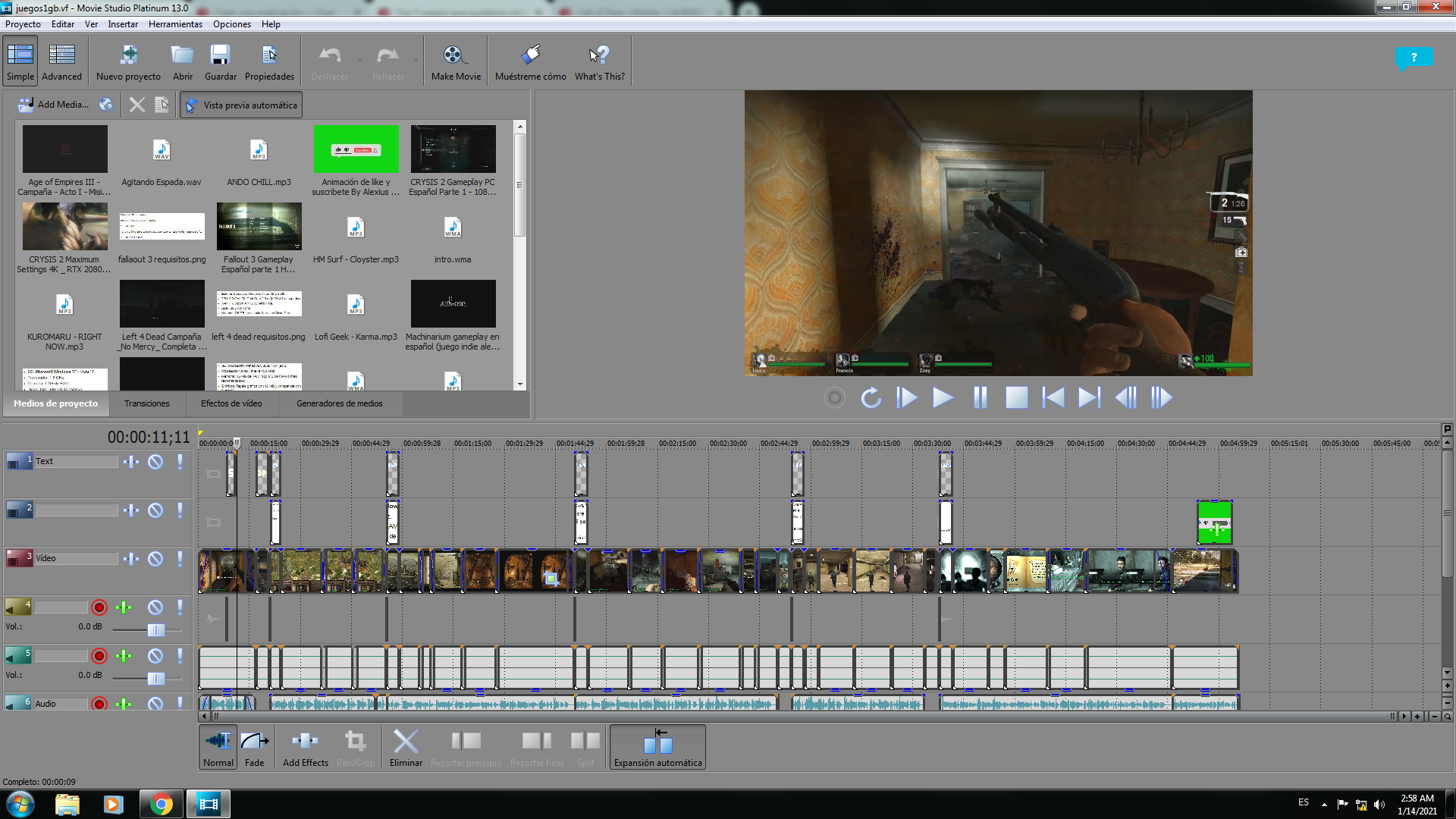
Task: Mute audio track 5
Action: (155, 655)
